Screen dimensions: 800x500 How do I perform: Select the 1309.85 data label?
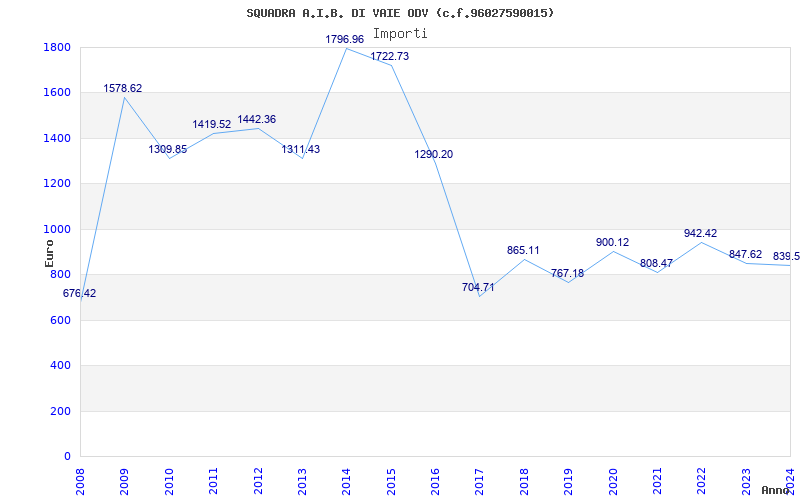pyautogui.click(x=167, y=149)
